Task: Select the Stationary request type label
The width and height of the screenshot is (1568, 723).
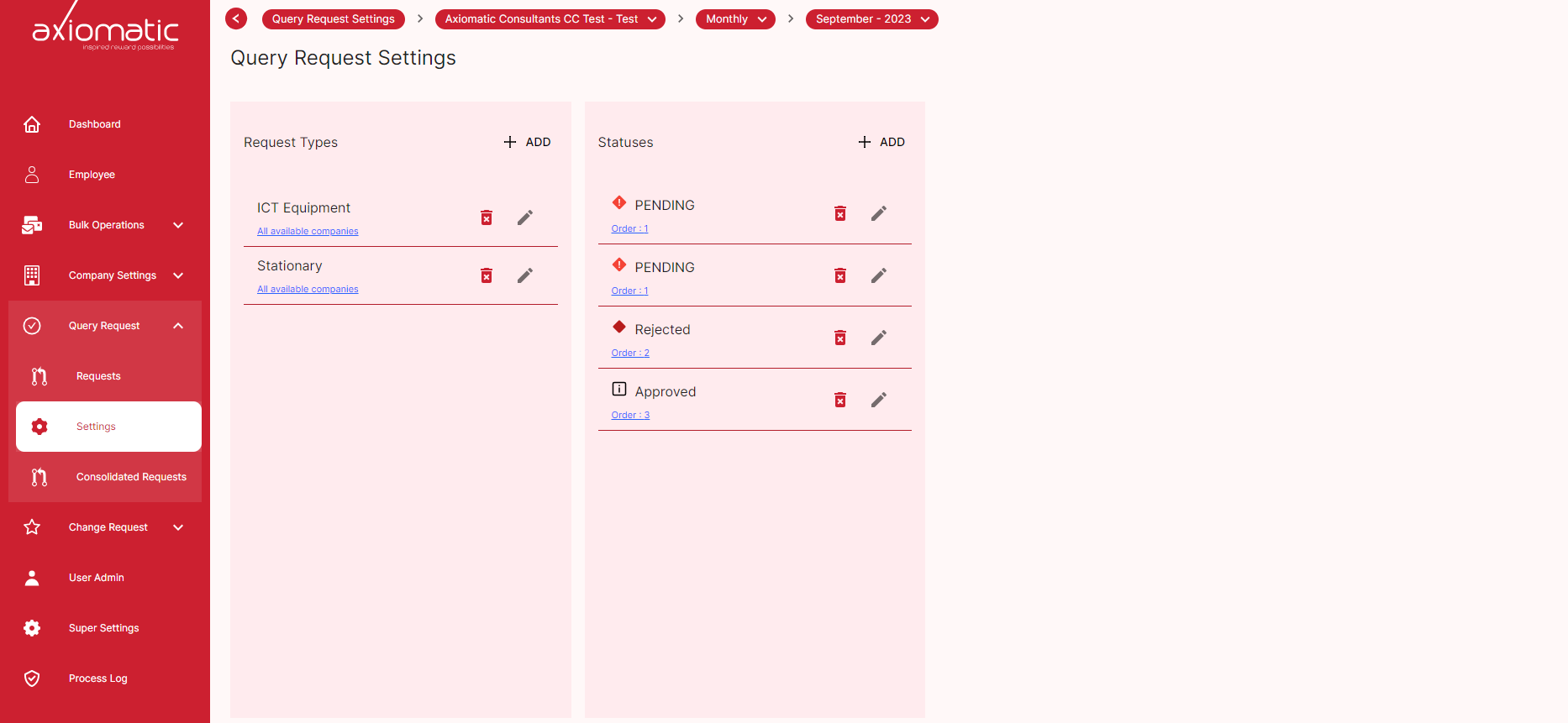Action: [x=289, y=265]
